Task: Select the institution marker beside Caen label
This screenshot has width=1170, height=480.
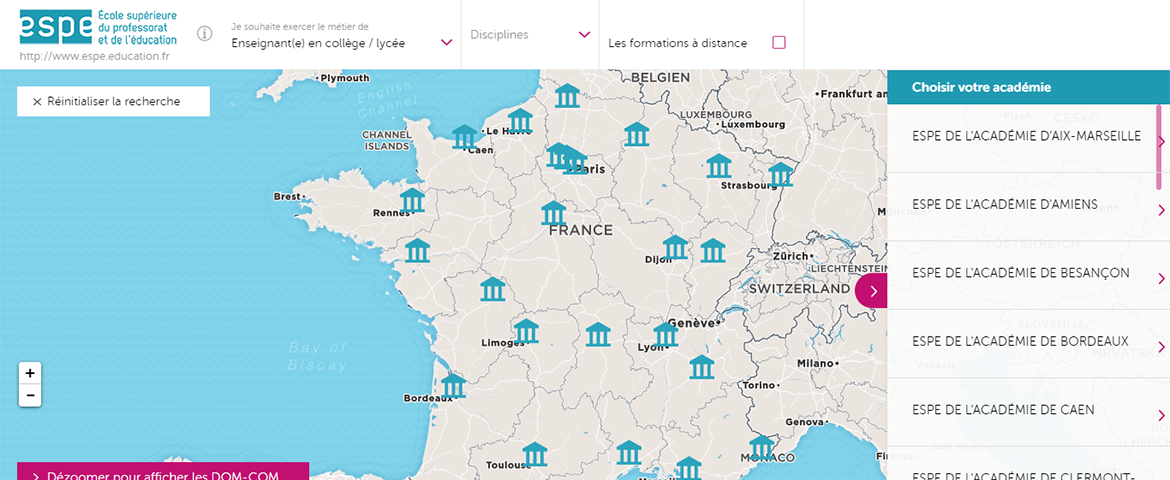Action: tap(464, 137)
